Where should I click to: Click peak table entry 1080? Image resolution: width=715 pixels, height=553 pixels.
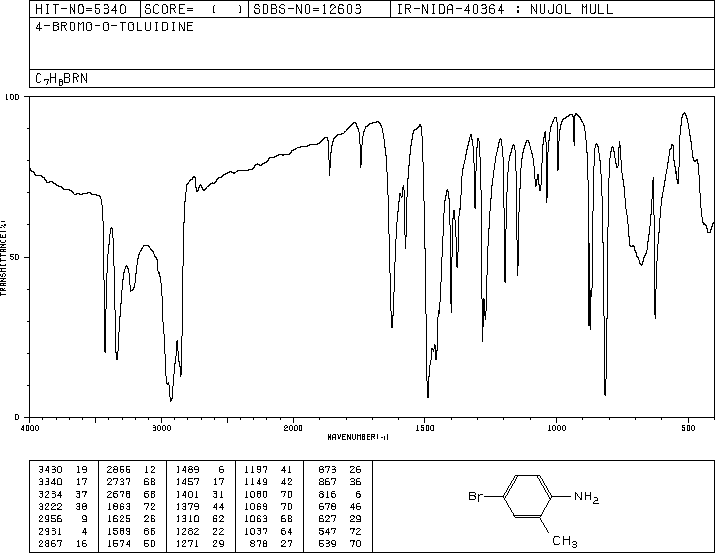coord(256,494)
